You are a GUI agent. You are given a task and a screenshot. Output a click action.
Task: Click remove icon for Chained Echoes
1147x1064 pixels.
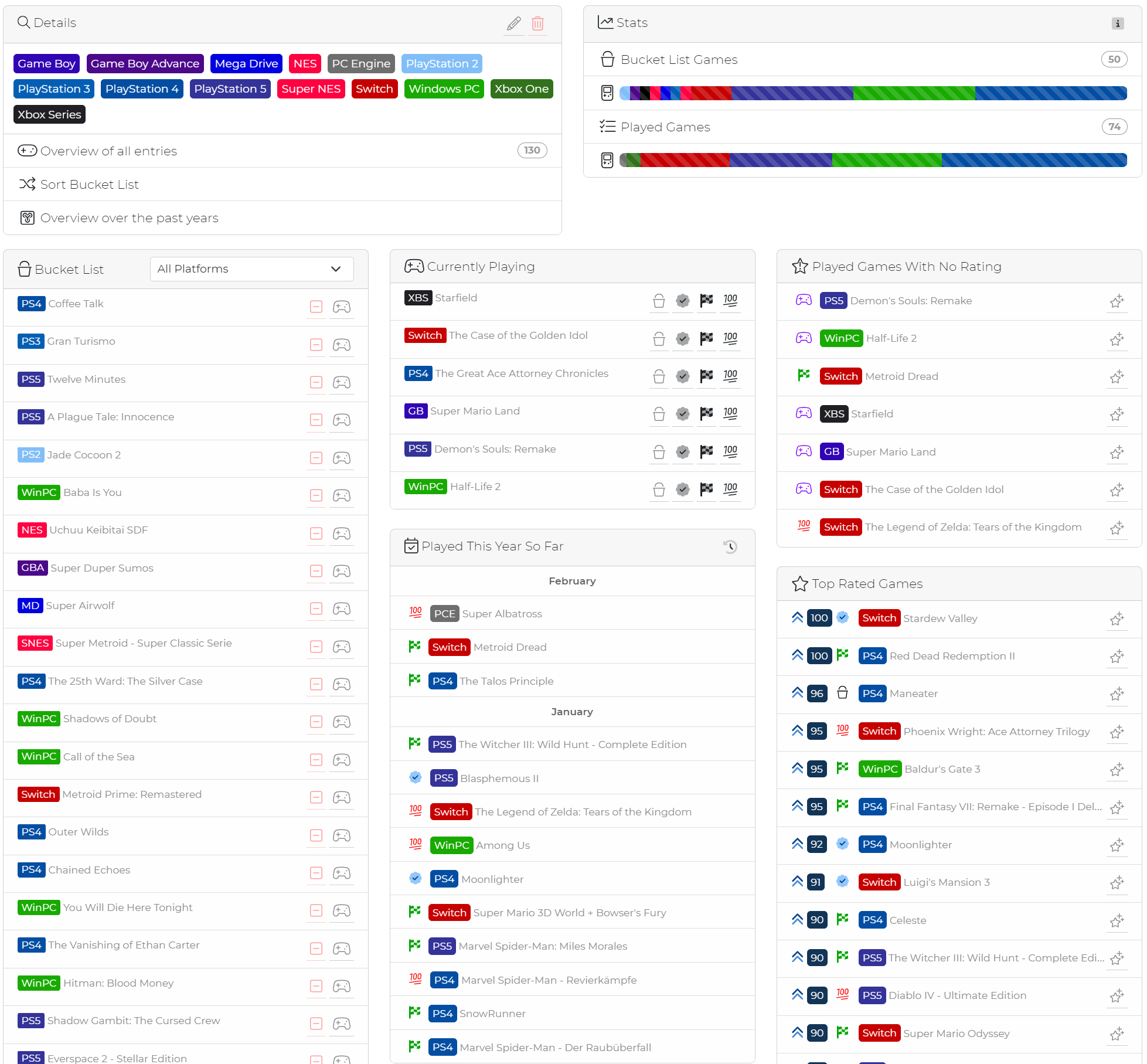[x=316, y=873]
